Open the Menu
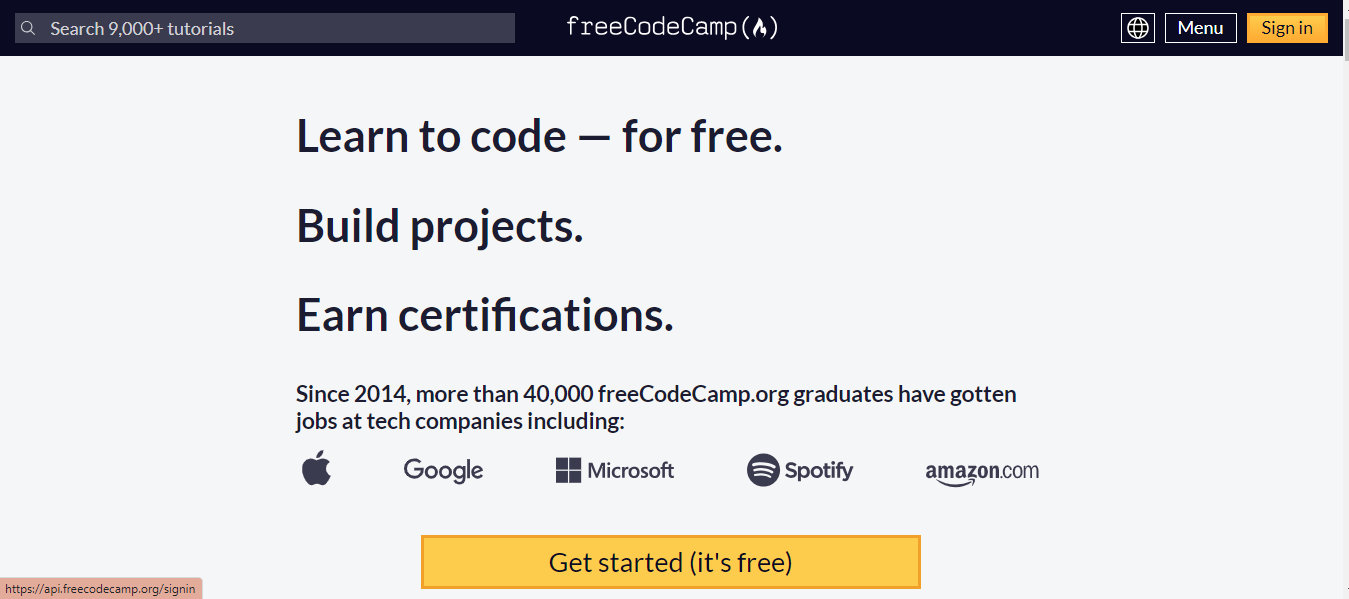This screenshot has width=1349, height=599. tap(1200, 27)
